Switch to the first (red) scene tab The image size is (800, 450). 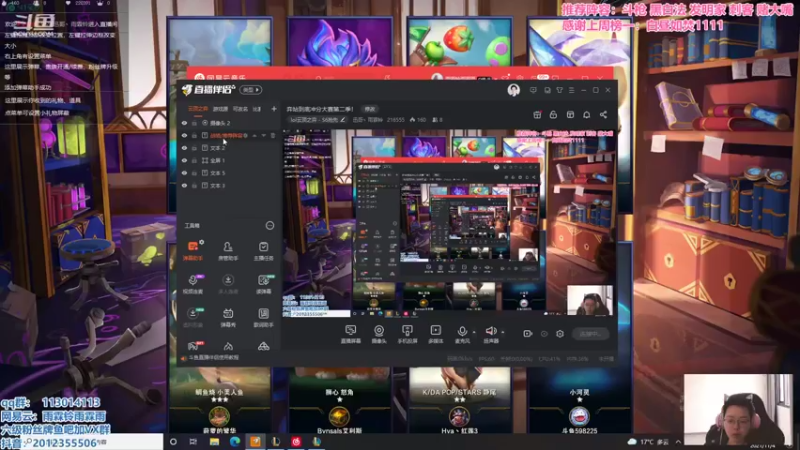[x=198, y=109]
